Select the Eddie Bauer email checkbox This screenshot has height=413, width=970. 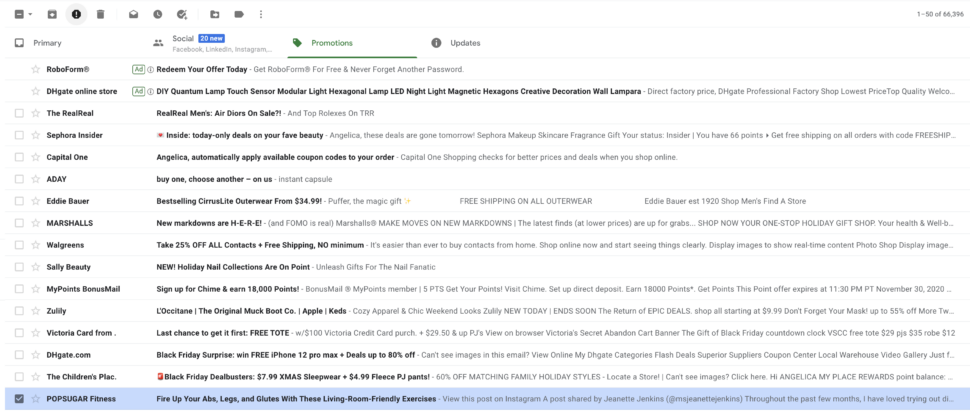coord(19,201)
